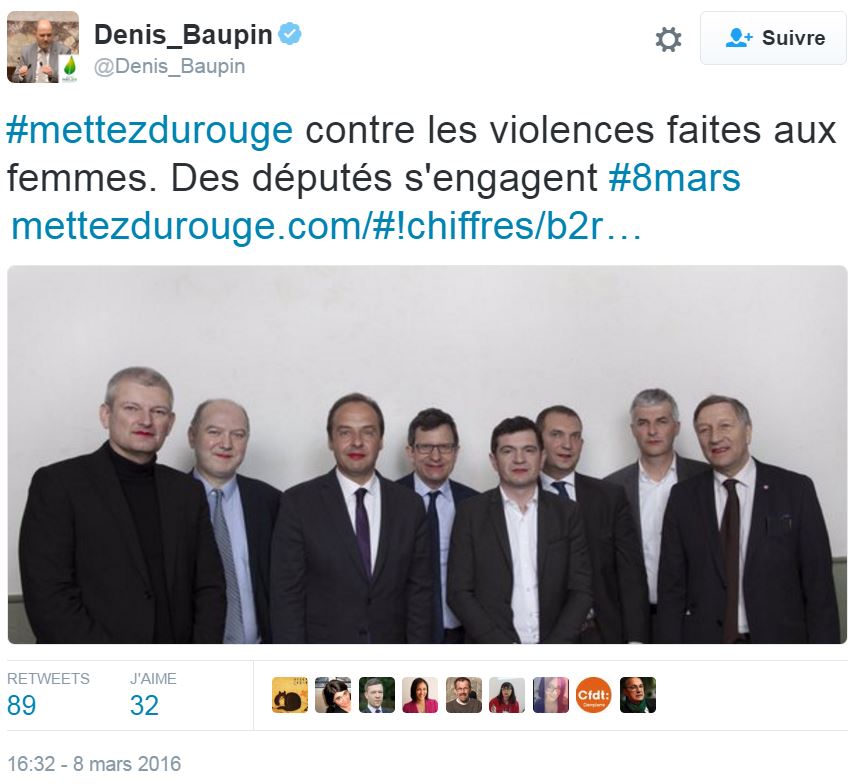Click the blue verified badge icon
Image resolution: width=861 pixels, height=784 pixels.
tap(289, 34)
